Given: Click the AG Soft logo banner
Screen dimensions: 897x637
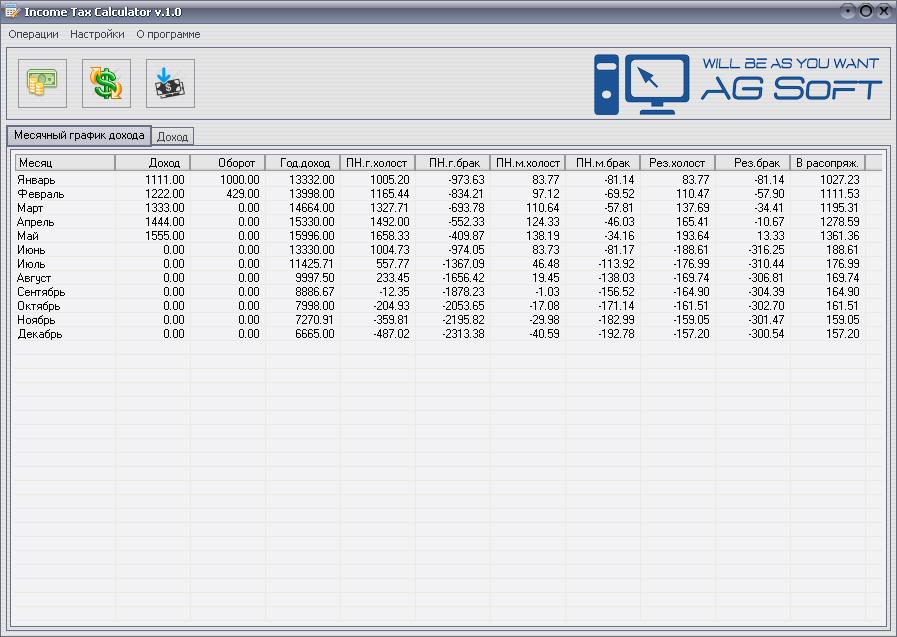Looking at the screenshot, I should pos(738,84).
